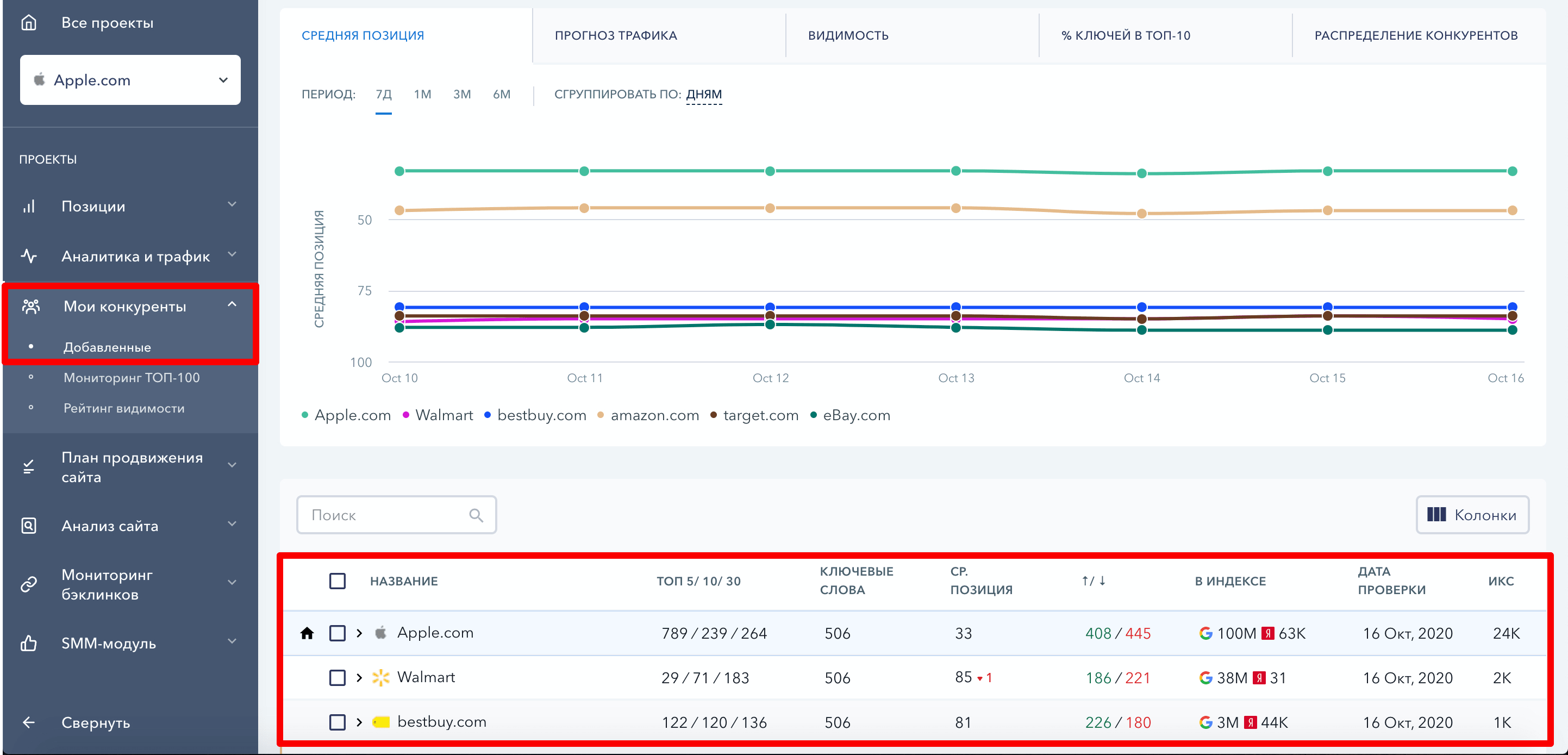Viewport: 1568px width, 755px height.
Task: Click the Google icon in the bestbuy.com row
Action: pyautogui.click(x=1205, y=722)
